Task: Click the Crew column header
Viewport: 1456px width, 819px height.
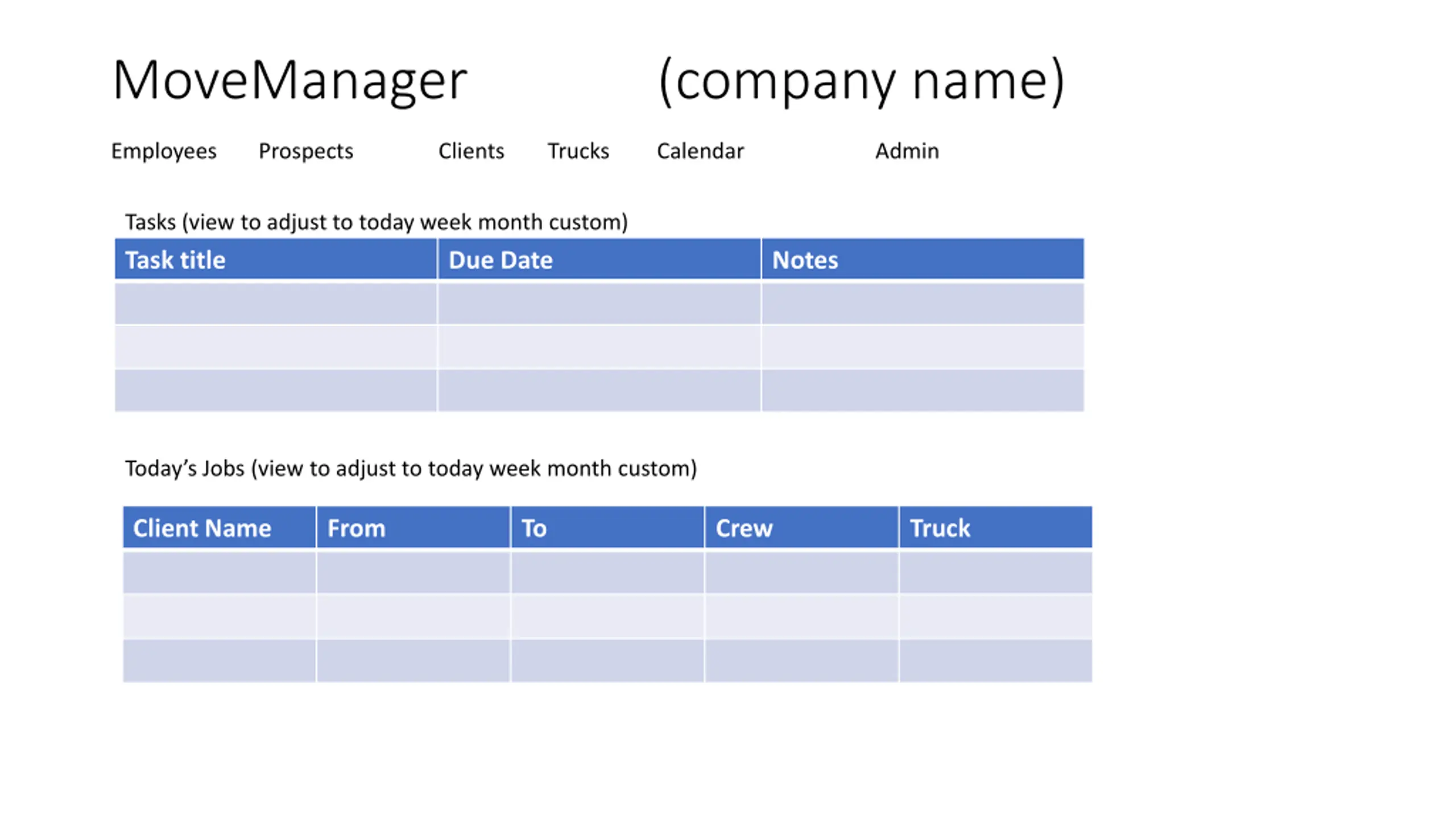Action: point(801,528)
